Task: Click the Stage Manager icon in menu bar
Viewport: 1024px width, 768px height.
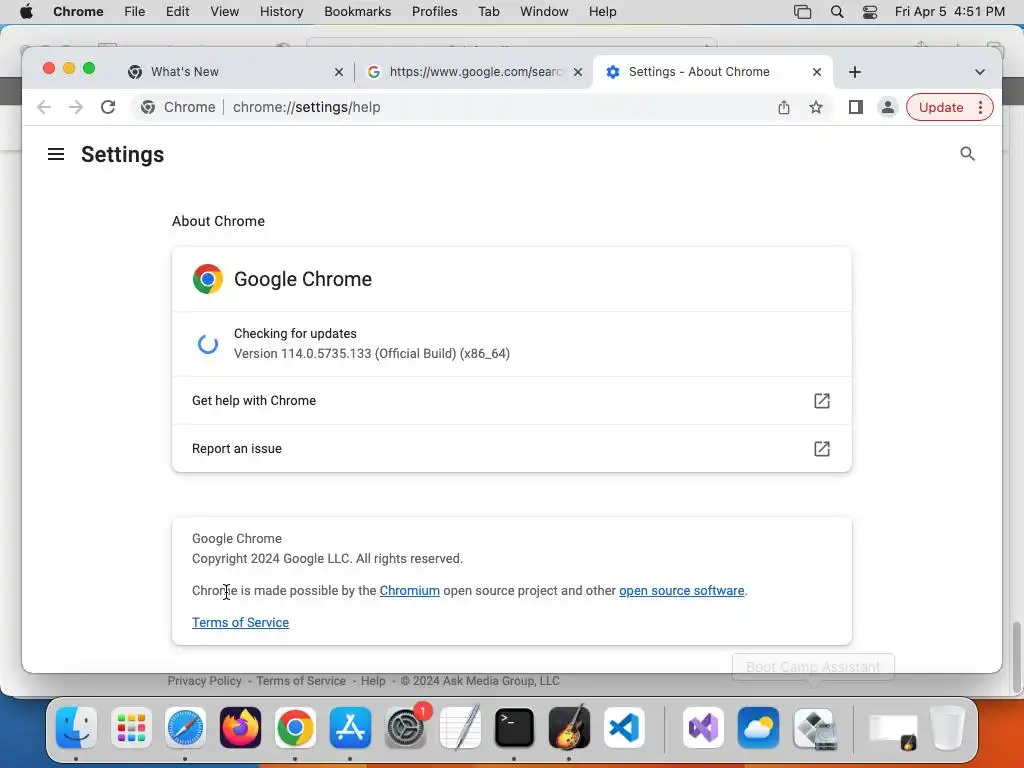Action: tap(803, 12)
